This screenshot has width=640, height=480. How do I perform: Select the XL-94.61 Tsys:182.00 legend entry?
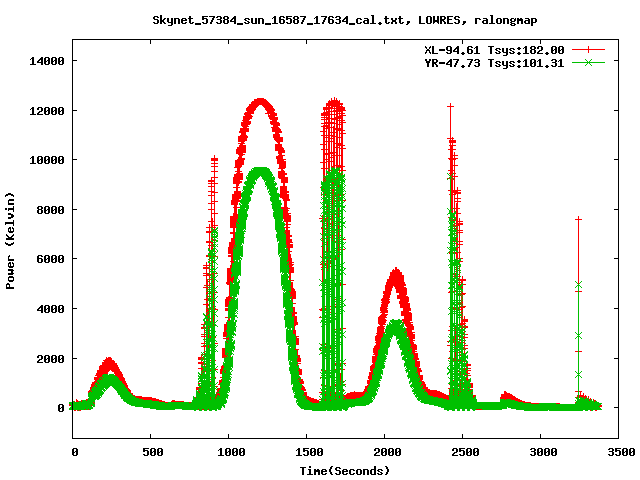coord(494,50)
